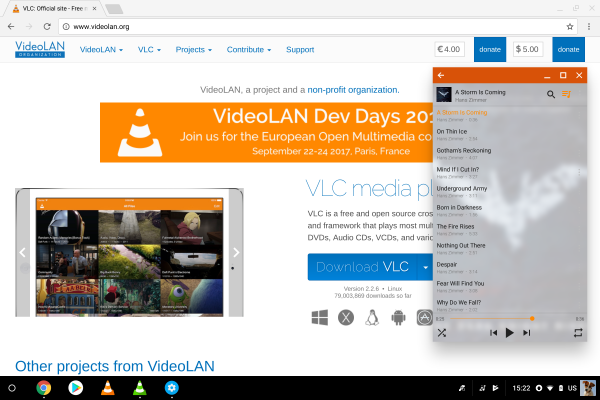Skip to the next track
The width and height of the screenshot is (600, 400).
click(x=526, y=332)
